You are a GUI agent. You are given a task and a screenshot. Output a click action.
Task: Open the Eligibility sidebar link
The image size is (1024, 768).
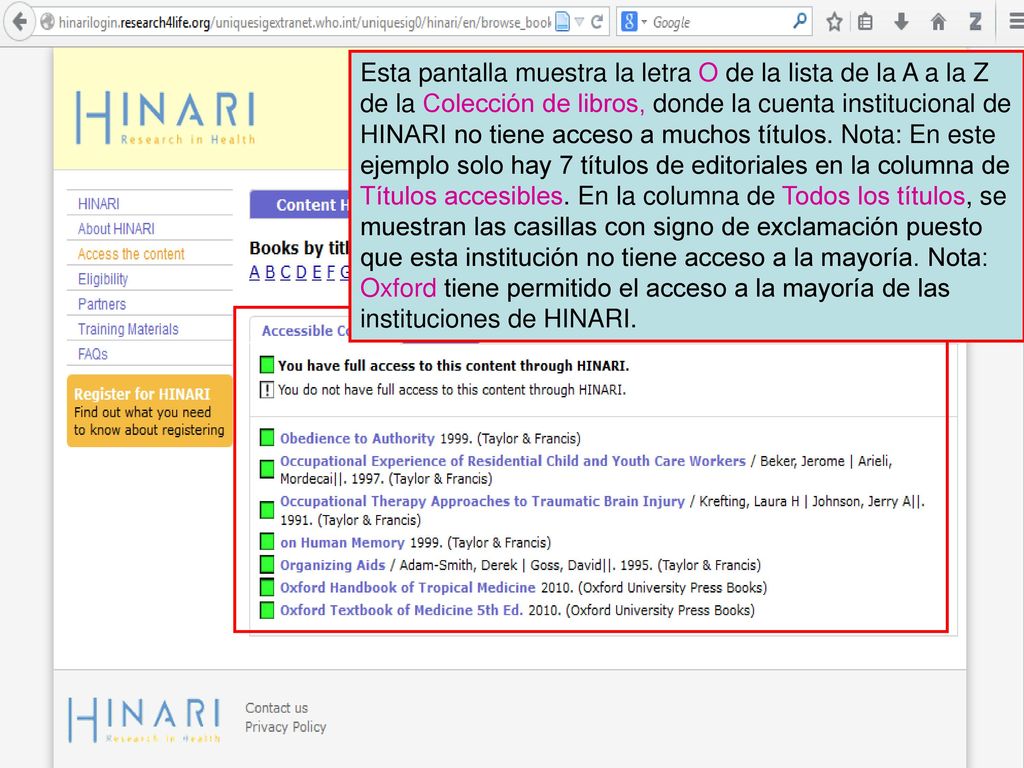tap(103, 279)
